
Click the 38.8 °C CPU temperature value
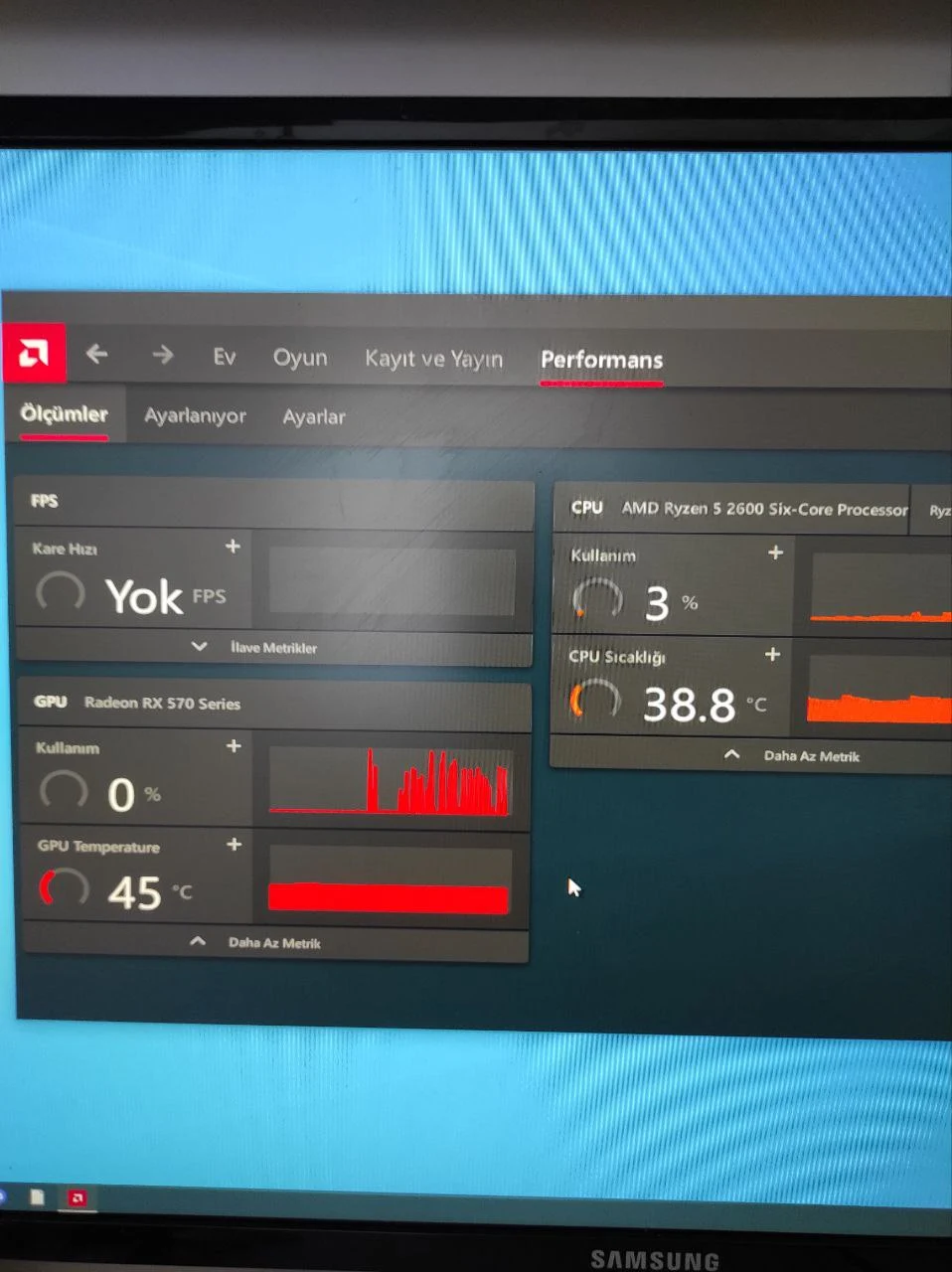[x=705, y=705]
